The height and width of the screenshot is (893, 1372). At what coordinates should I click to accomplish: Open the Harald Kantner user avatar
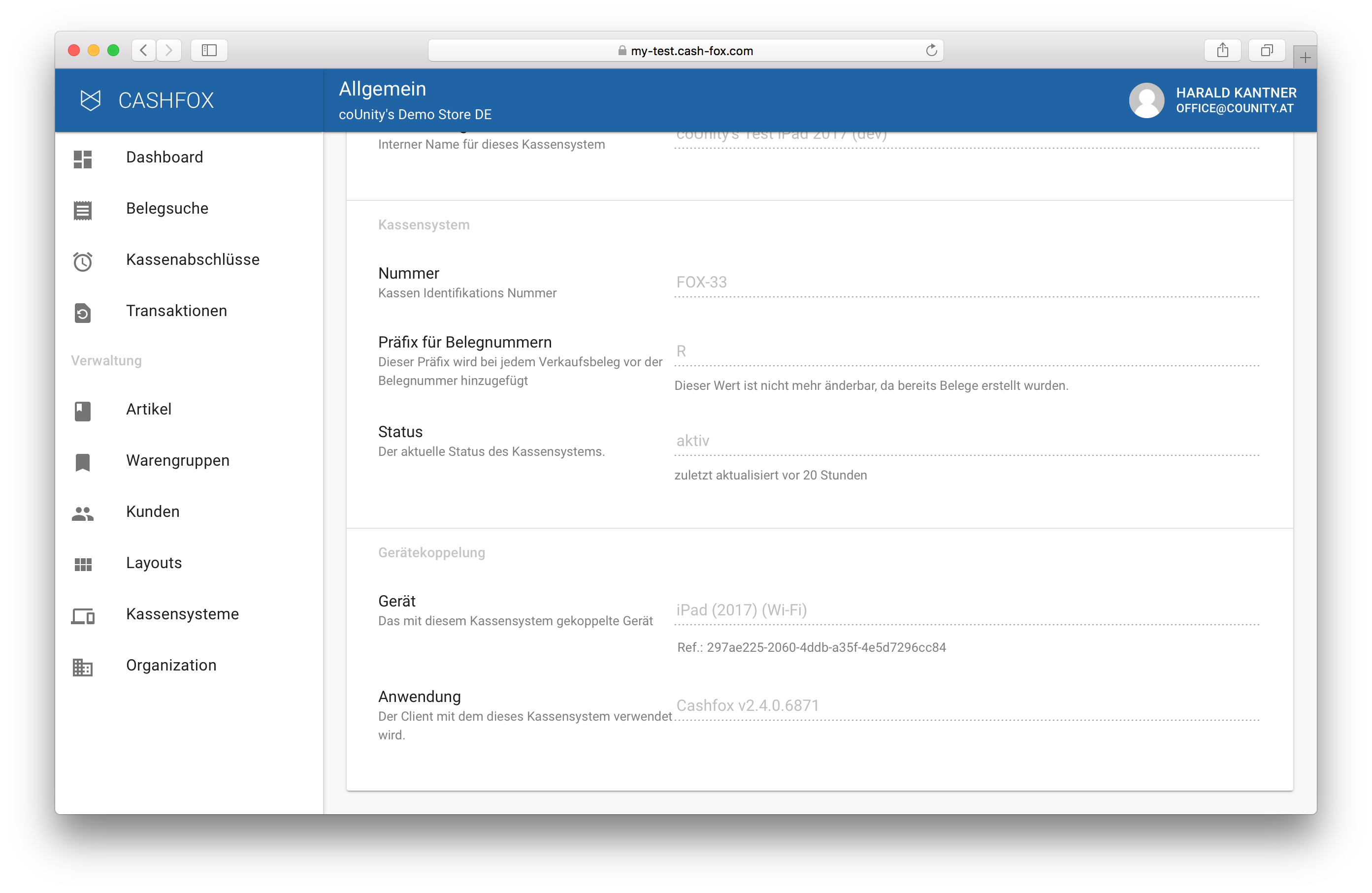click(x=1146, y=100)
